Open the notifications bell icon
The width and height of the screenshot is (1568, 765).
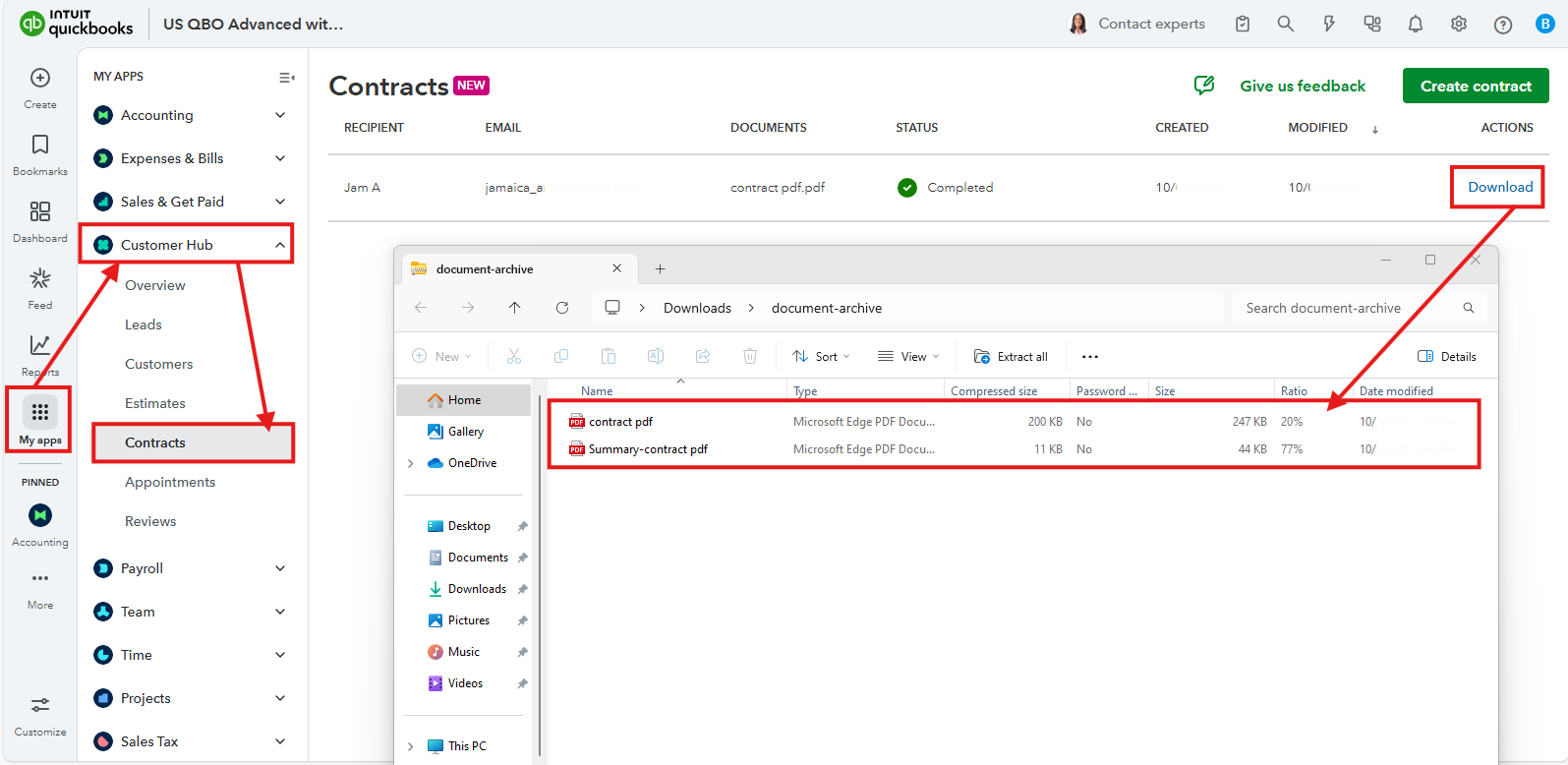pos(1415,25)
